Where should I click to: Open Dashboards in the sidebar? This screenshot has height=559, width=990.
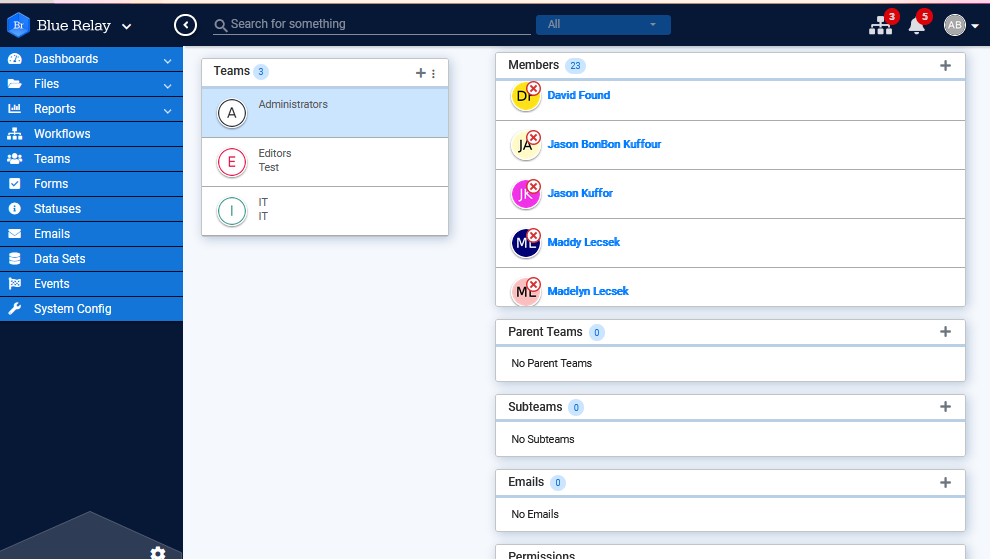point(92,59)
